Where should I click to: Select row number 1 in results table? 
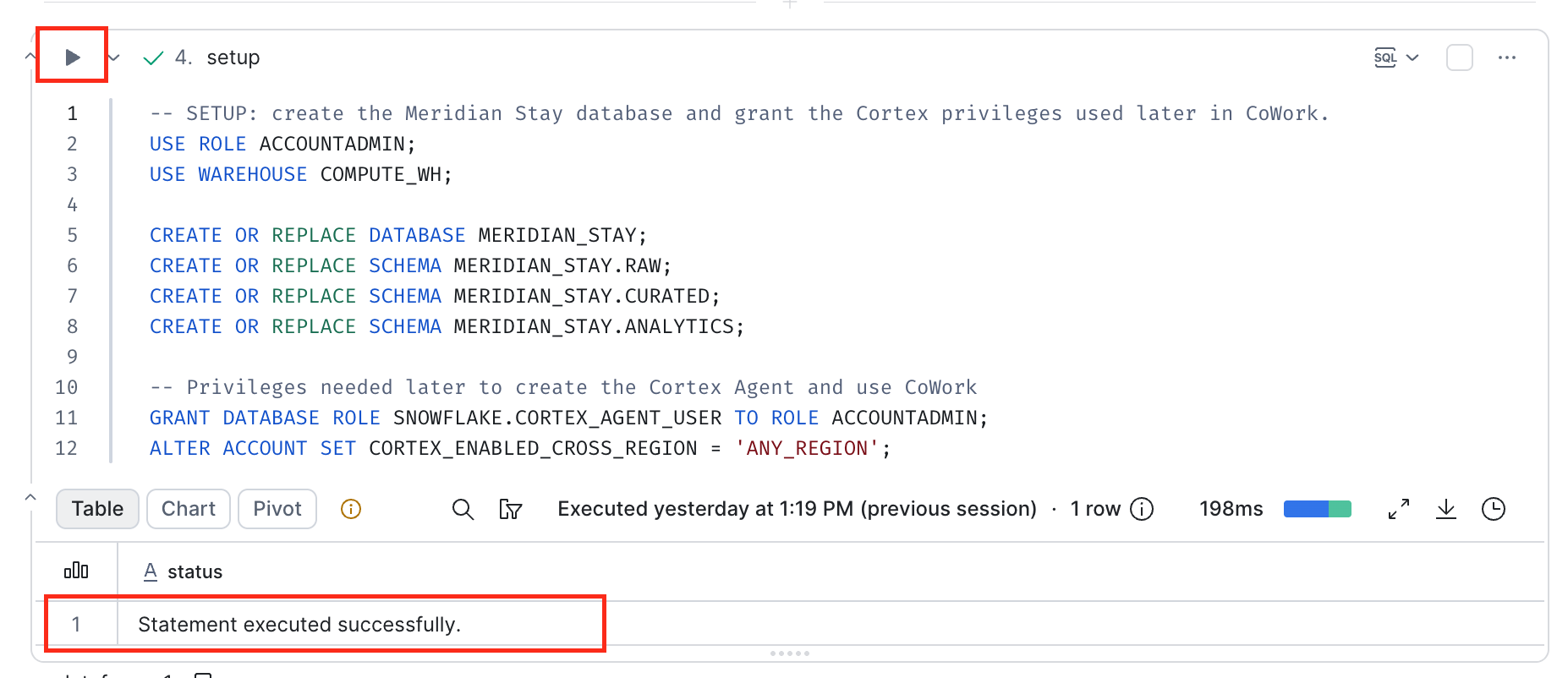pos(76,625)
